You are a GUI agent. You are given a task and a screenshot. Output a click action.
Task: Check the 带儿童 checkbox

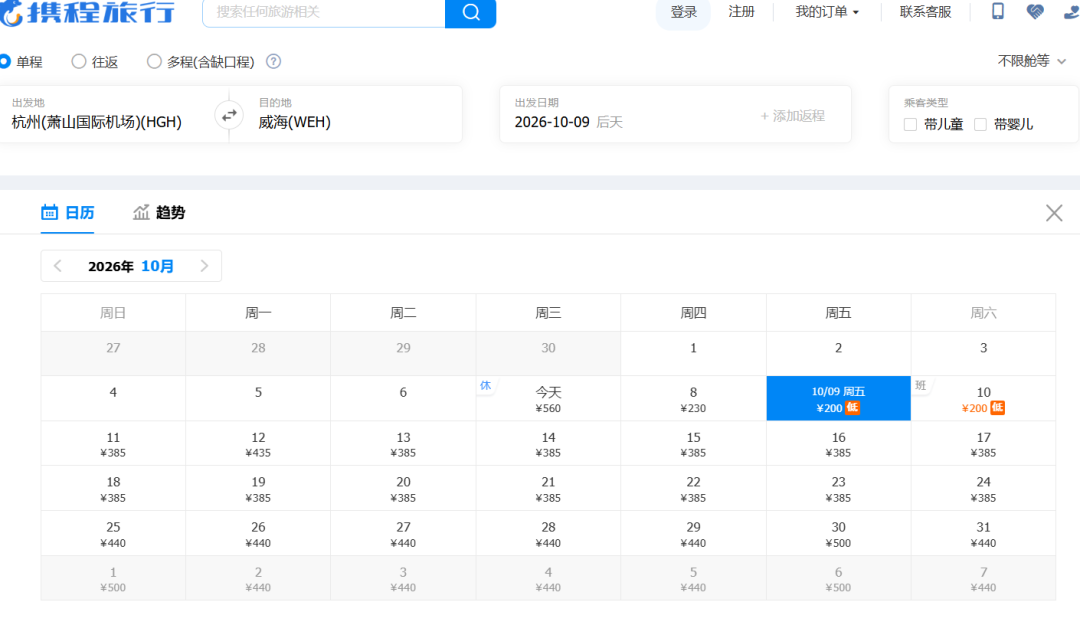[910, 124]
